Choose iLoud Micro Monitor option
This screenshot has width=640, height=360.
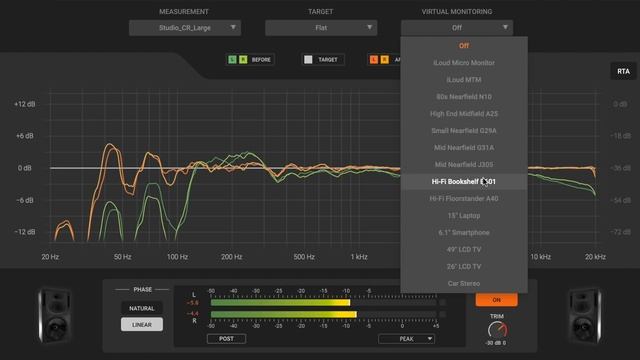(464, 63)
